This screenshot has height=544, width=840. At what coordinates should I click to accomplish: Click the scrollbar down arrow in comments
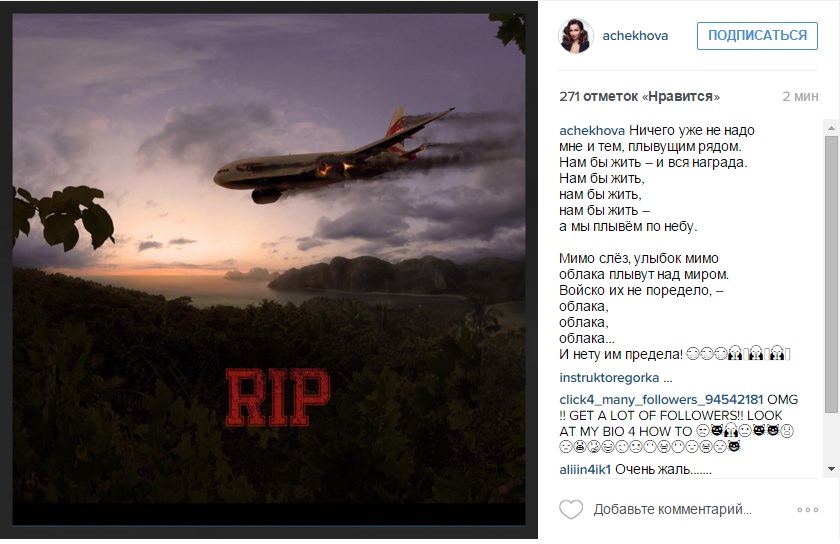[831, 469]
